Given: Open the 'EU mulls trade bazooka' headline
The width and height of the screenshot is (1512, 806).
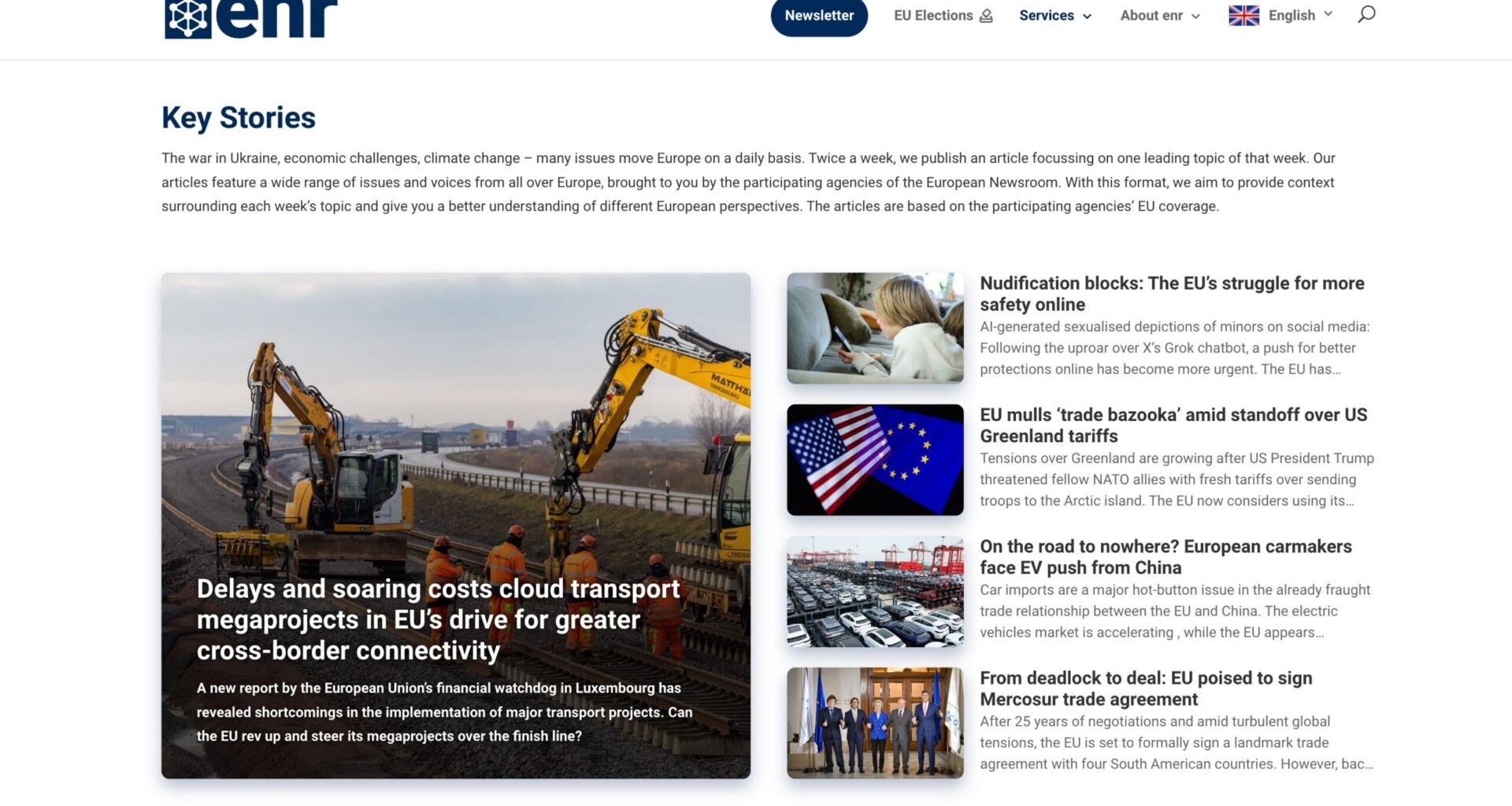Looking at the screenshot, I should click(x=1173, y=425).
